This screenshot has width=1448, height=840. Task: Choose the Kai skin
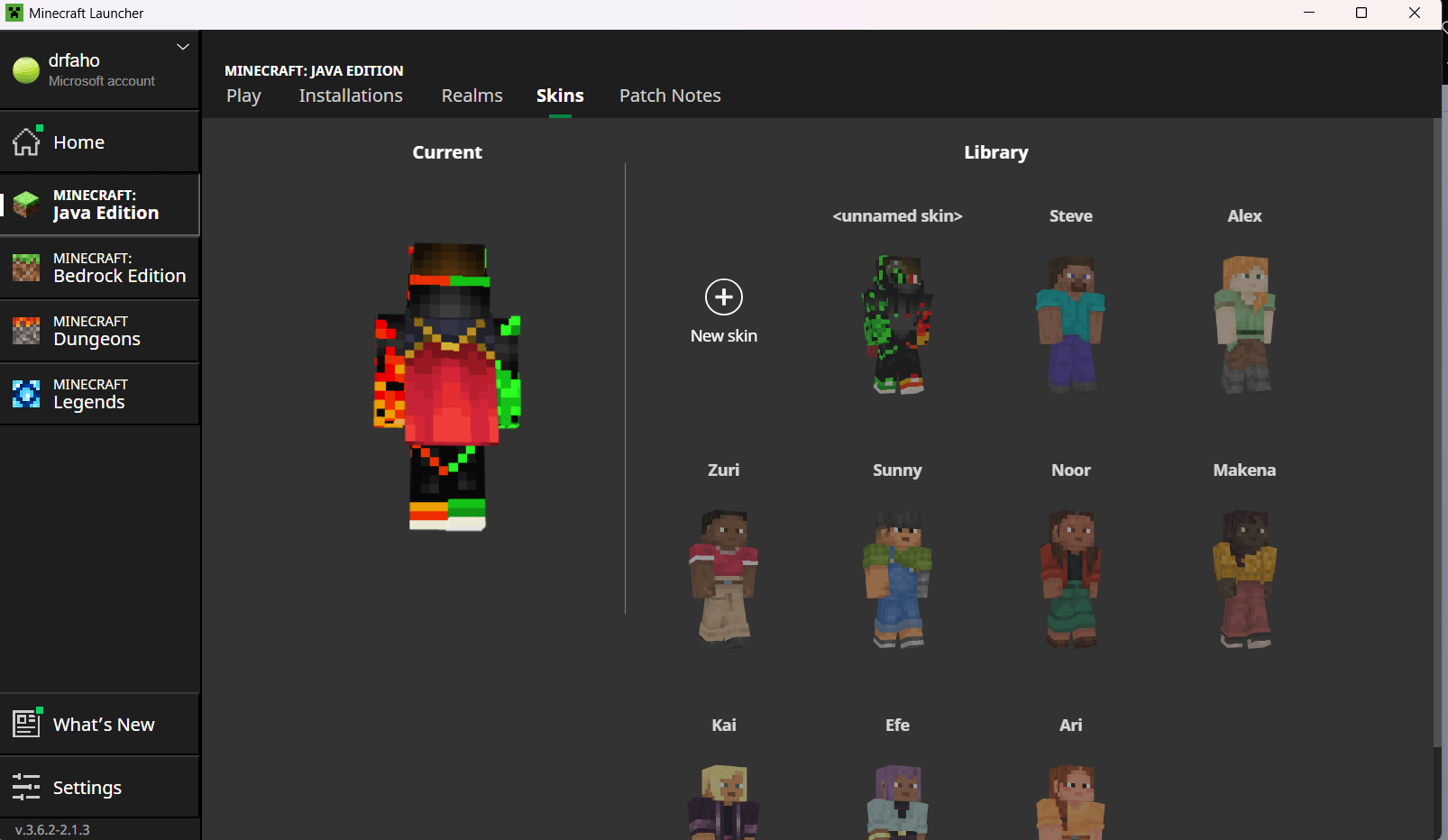point(724,801)
